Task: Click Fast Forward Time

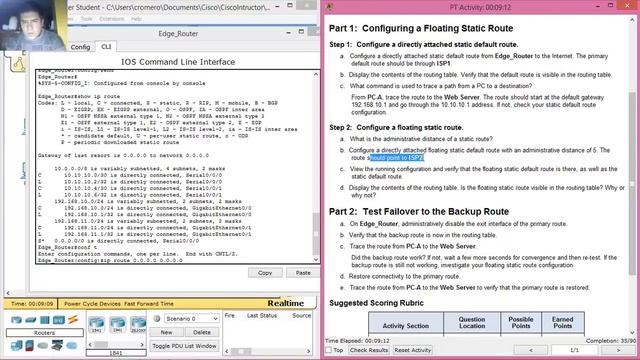Action: [149, 304]
